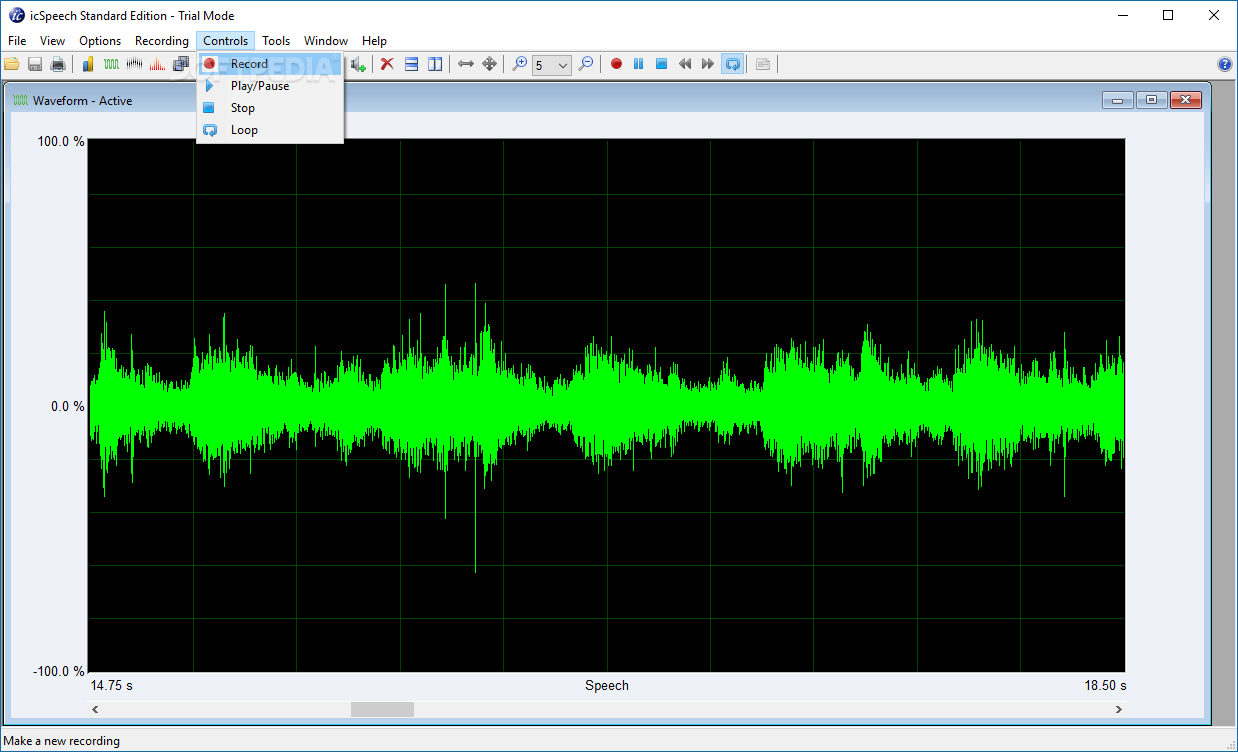Minimize the Waveform - Active child window

[1118, 100]
